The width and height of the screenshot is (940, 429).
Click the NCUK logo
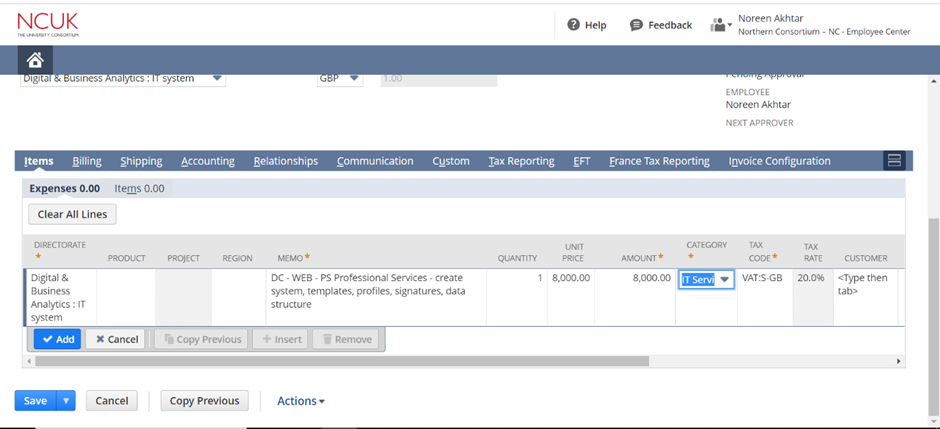(47, 24)
